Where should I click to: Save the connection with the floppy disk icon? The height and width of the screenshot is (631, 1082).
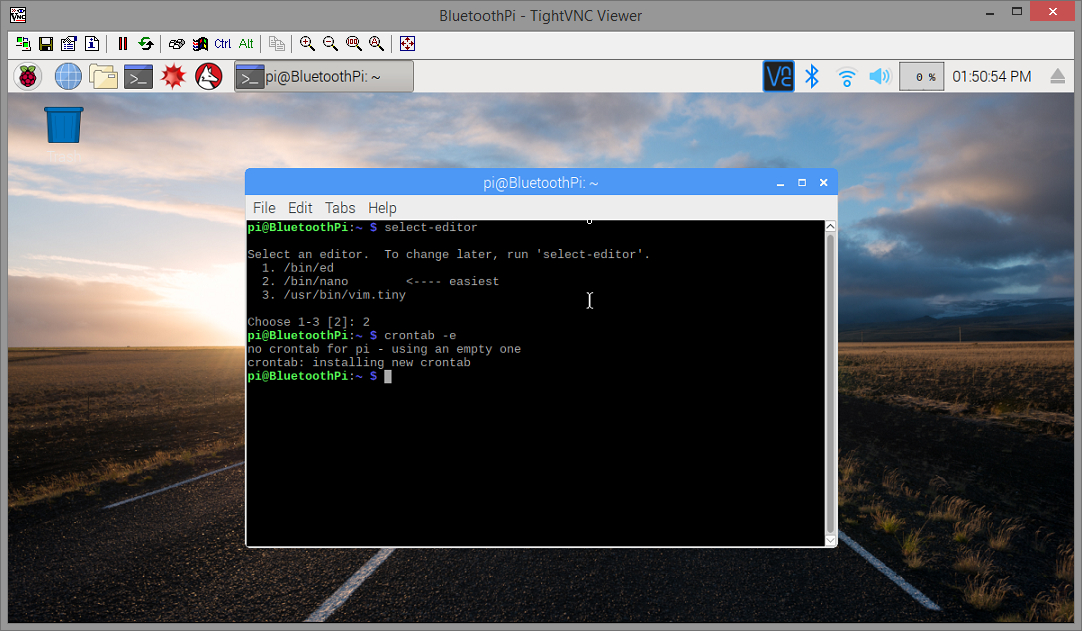coord(46,43)
